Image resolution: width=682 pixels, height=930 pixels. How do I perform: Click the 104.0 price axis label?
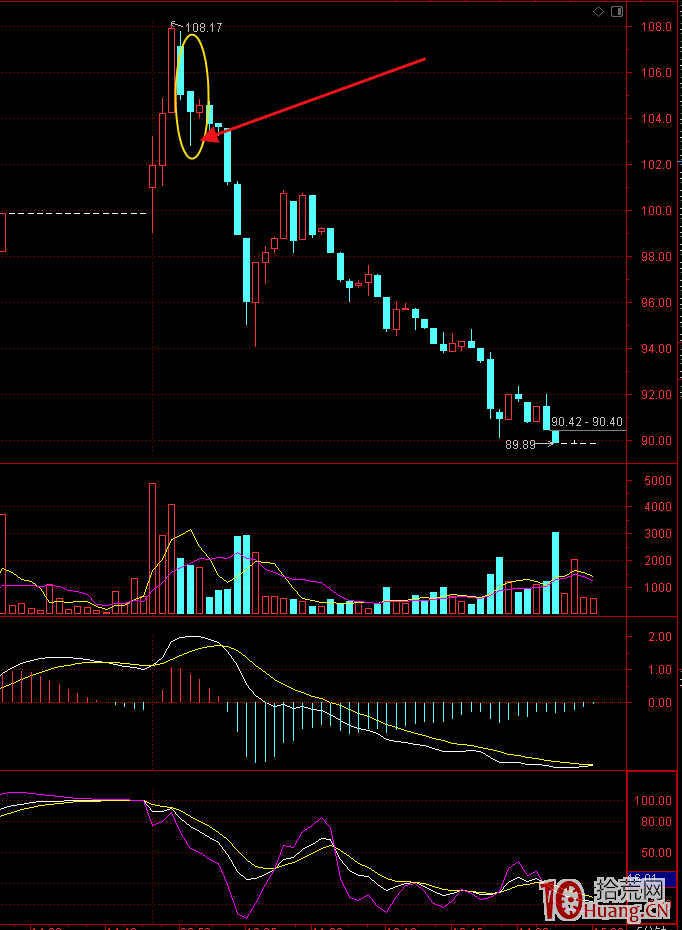(x=656, y=119)
